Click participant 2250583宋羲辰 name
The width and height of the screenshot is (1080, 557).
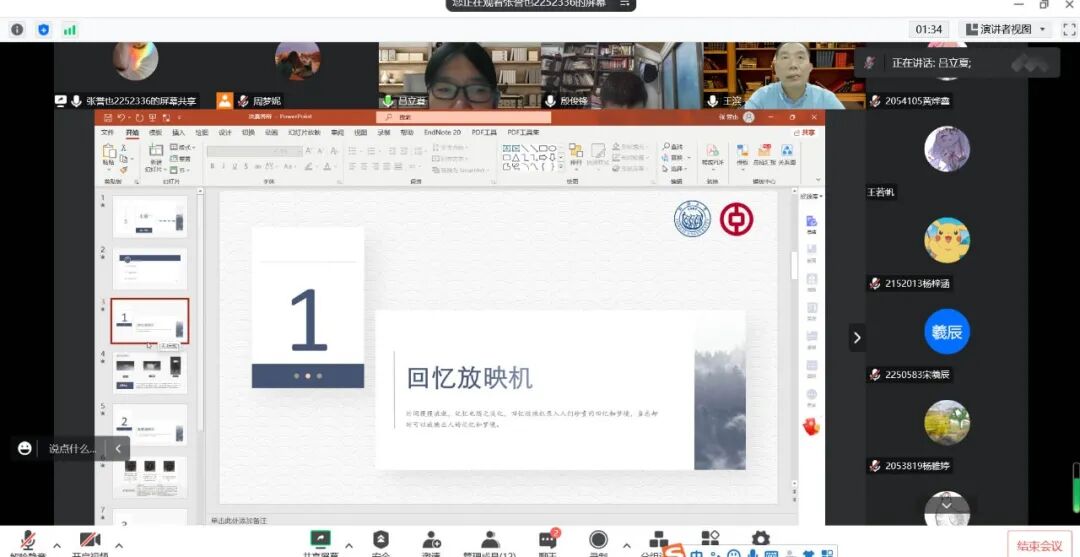917,375
